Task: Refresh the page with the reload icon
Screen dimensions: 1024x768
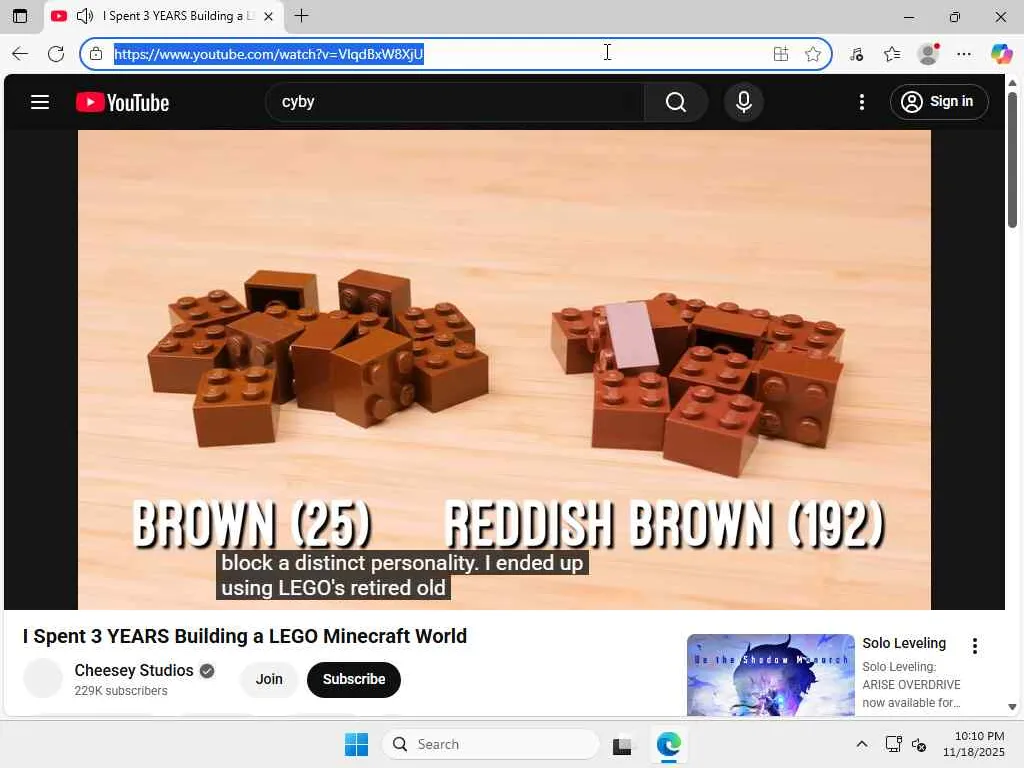Action: tap(56, 54)
